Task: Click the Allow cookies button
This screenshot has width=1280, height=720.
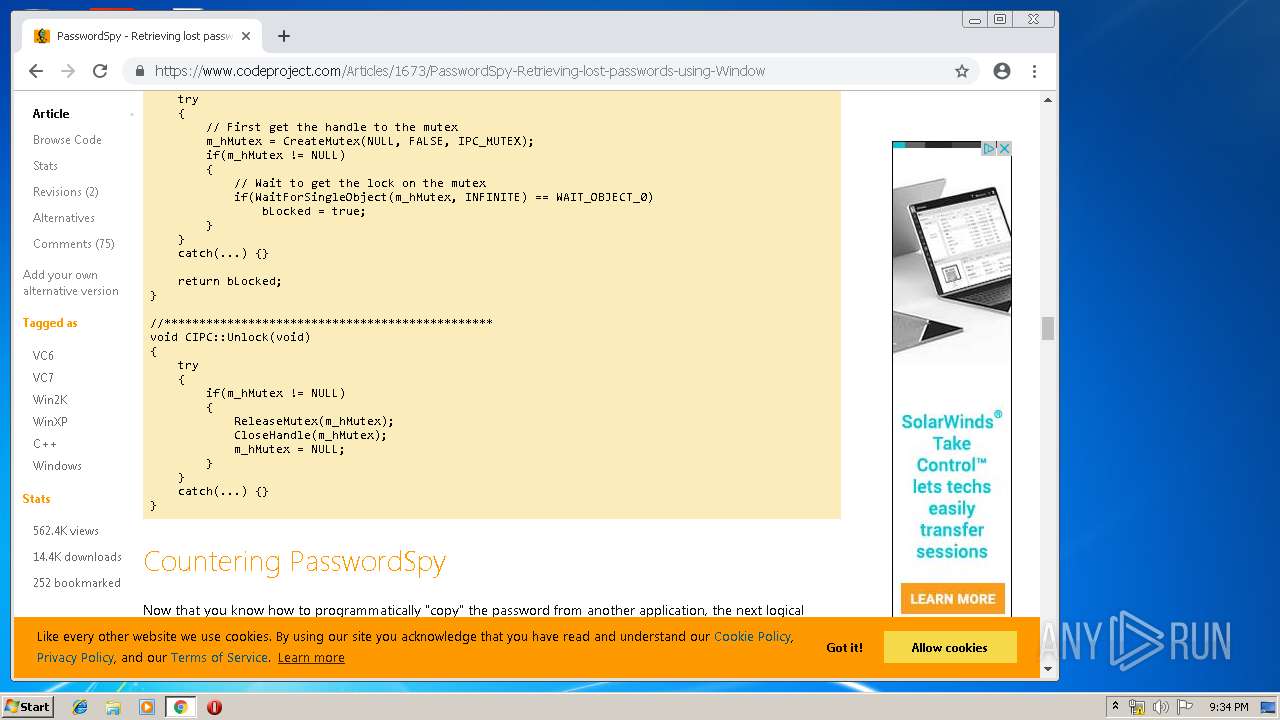Action: coord(950,647)
